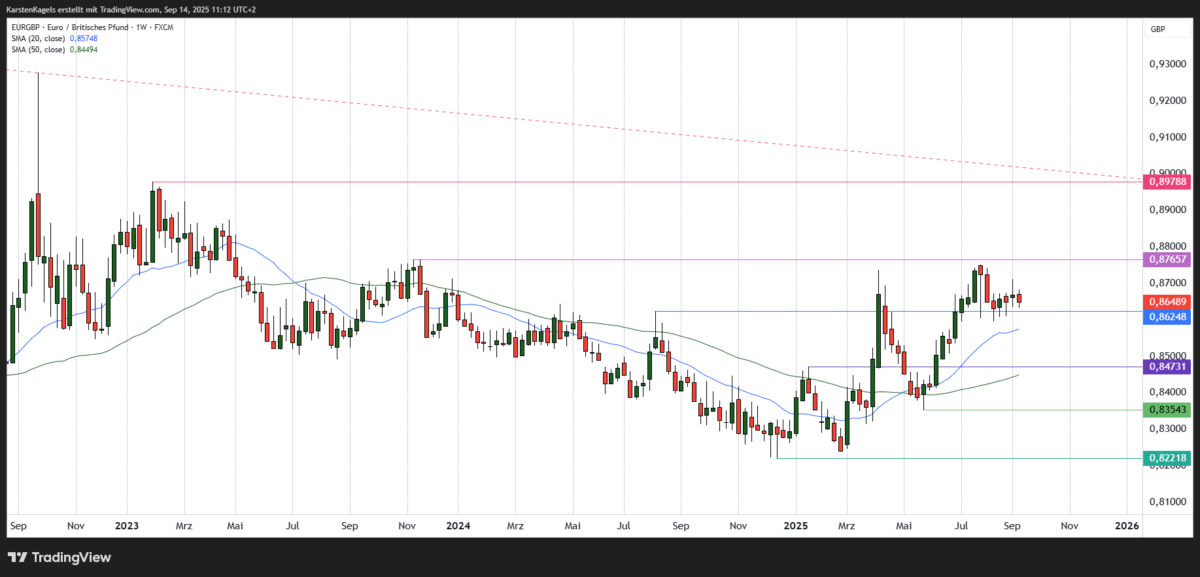
Task: Click the dark purple 0,84731 price label
Action: coord(1166,367)
